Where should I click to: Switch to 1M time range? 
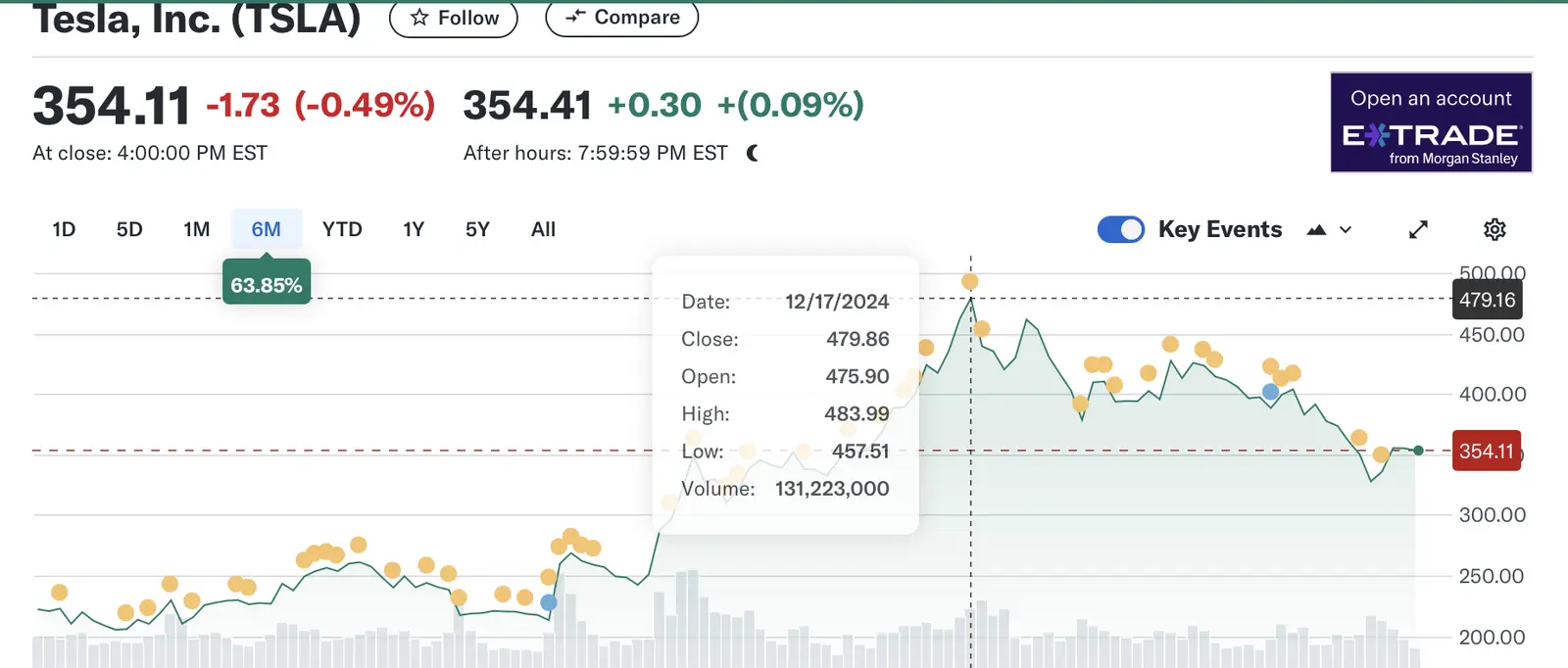pos(196,229)
